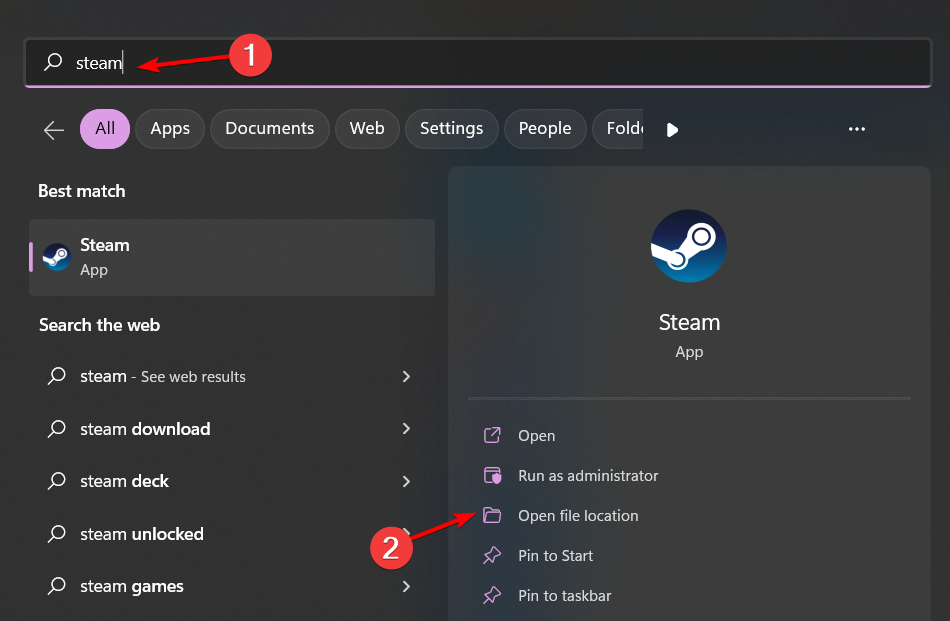
Task: Click the Open file location folder icon
Action: (x=492, y=515)
